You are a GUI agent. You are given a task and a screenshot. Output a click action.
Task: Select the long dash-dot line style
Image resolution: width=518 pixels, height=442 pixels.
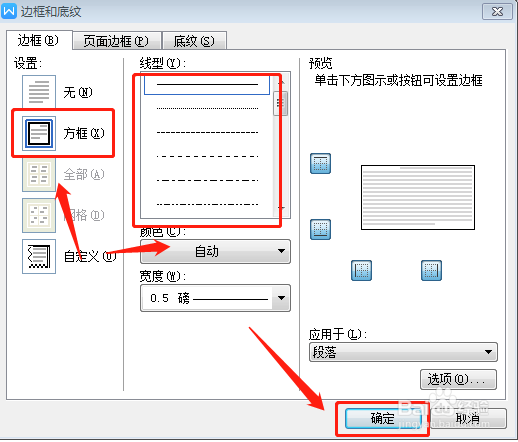pos(207,180)
